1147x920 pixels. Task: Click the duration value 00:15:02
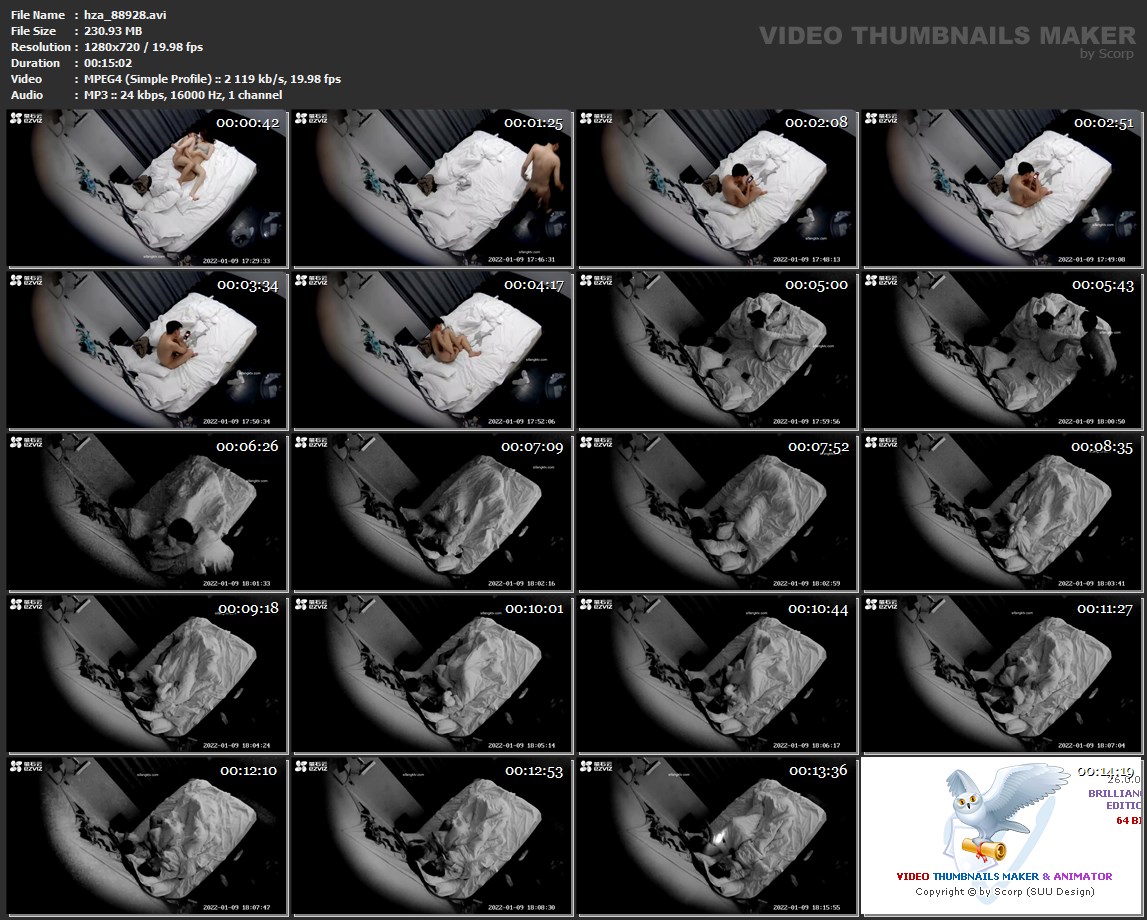coord(108,63)
